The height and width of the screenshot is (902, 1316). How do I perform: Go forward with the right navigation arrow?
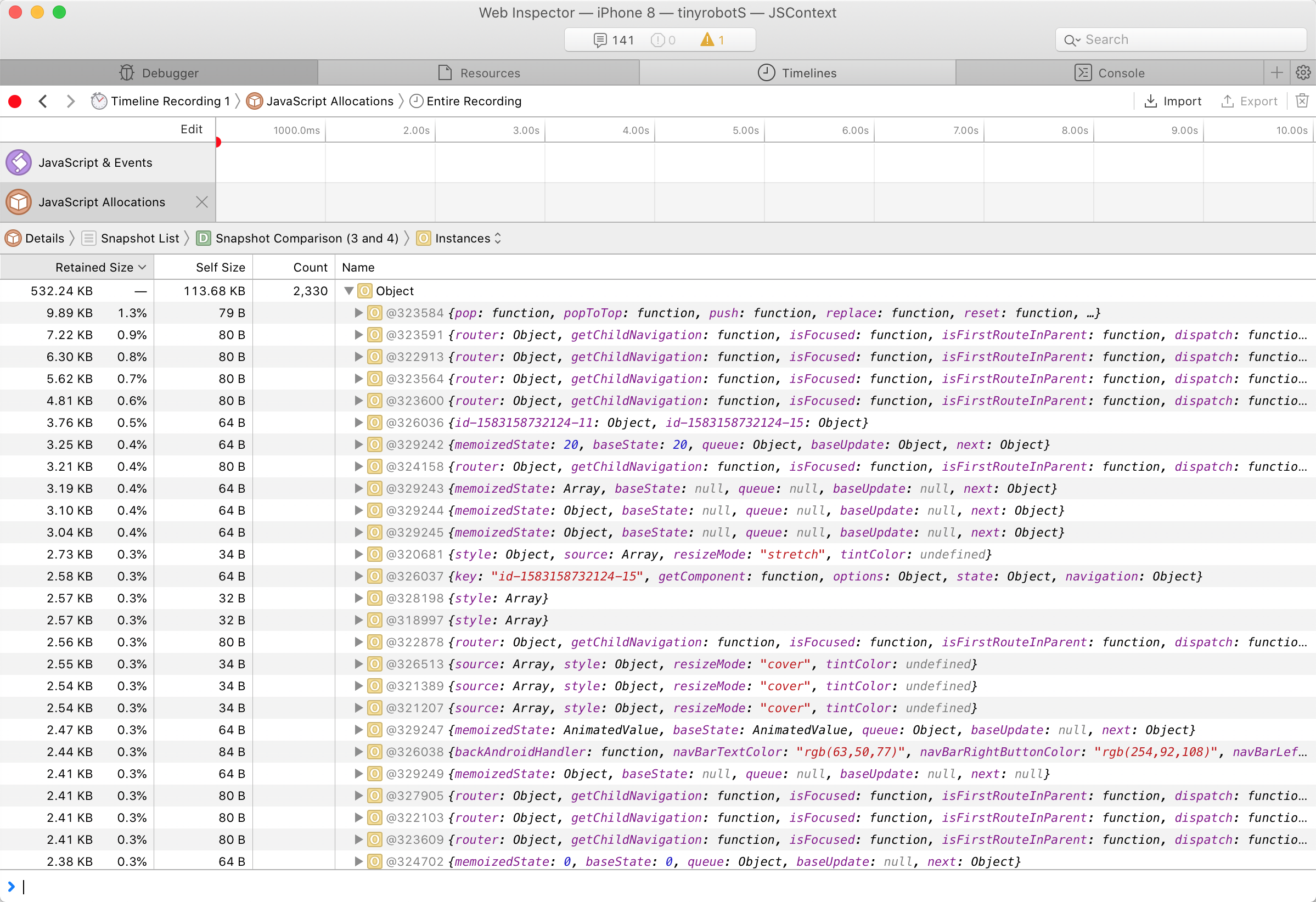tap(70, 102)
